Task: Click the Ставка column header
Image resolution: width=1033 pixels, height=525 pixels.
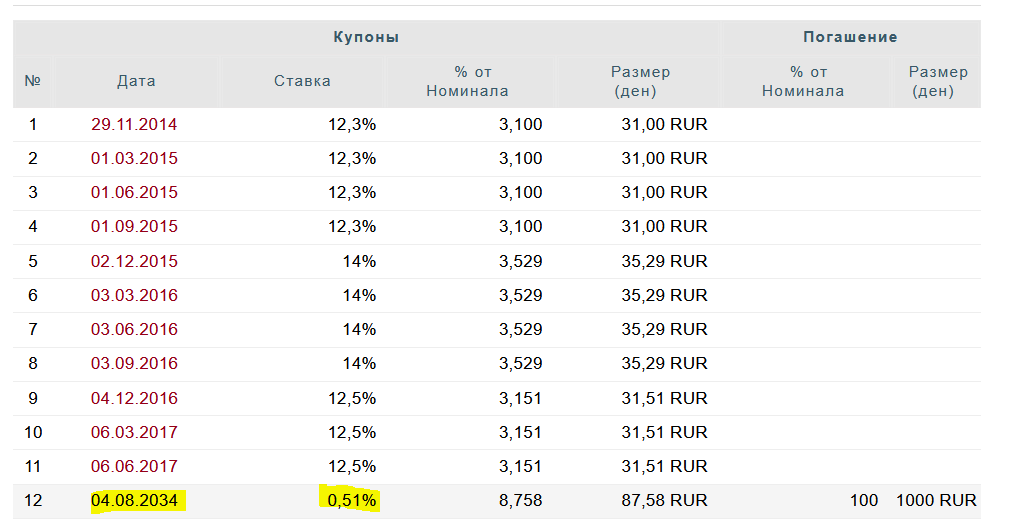Action: click(x=302, y=81)
